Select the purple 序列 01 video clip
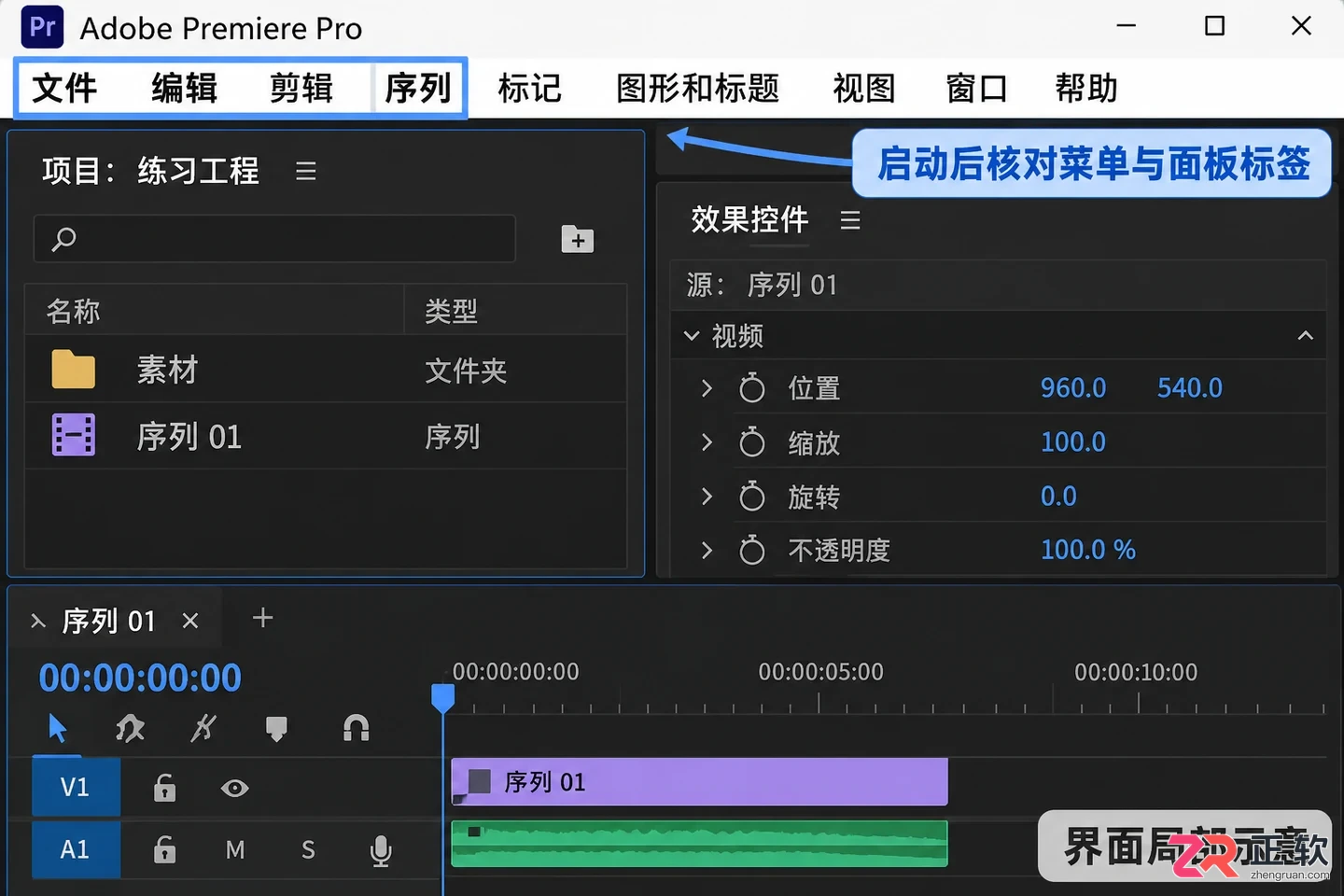Viewport: 1344px width, 896px height. 700,782
